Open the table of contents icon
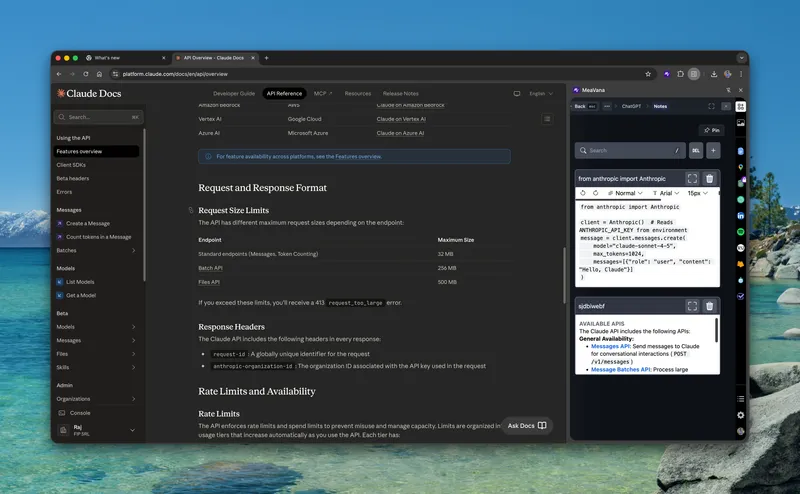Screen dimensions: 800x494 pyautogui.click(x=547, y=119)
